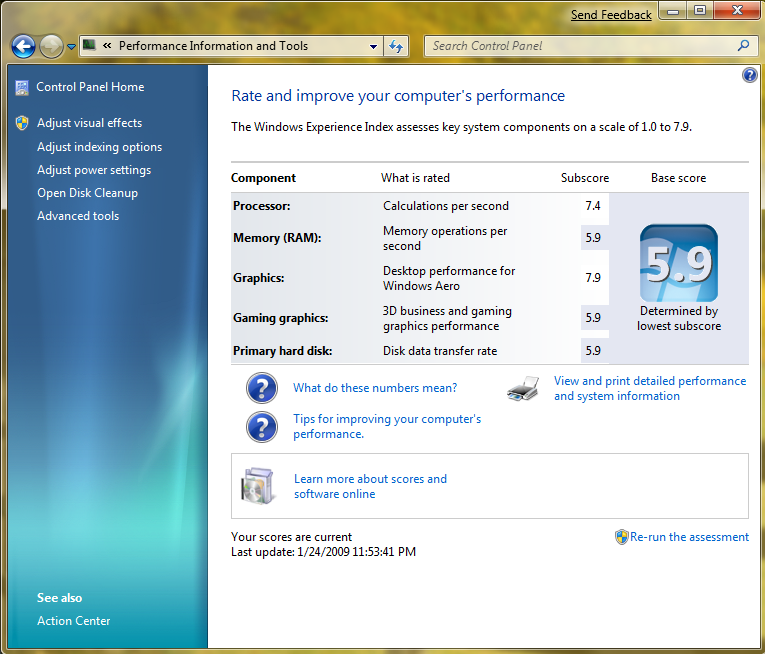The image size is (765, 654).
Task: Click 'Calculations per second' description
Action: (x=446, y=206)
